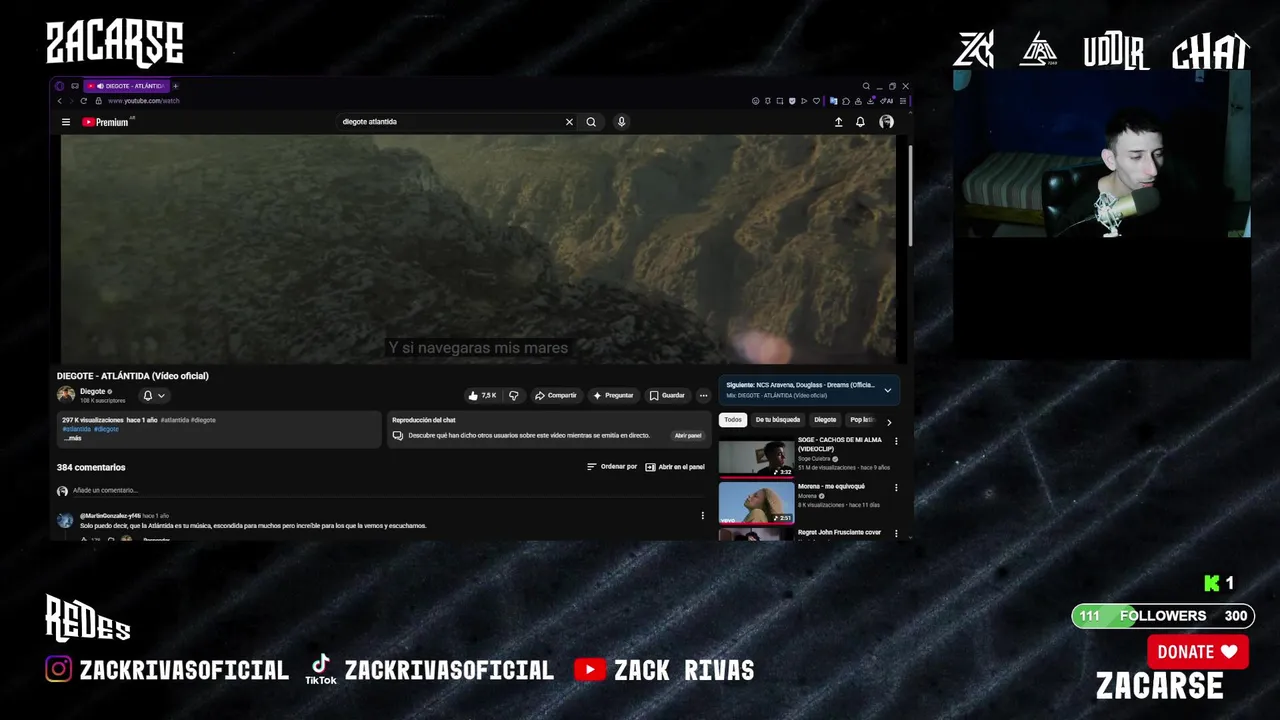Open the browser AI assistant icon
The height and width of the screenshot is (720, 1280).
point(886,101)
